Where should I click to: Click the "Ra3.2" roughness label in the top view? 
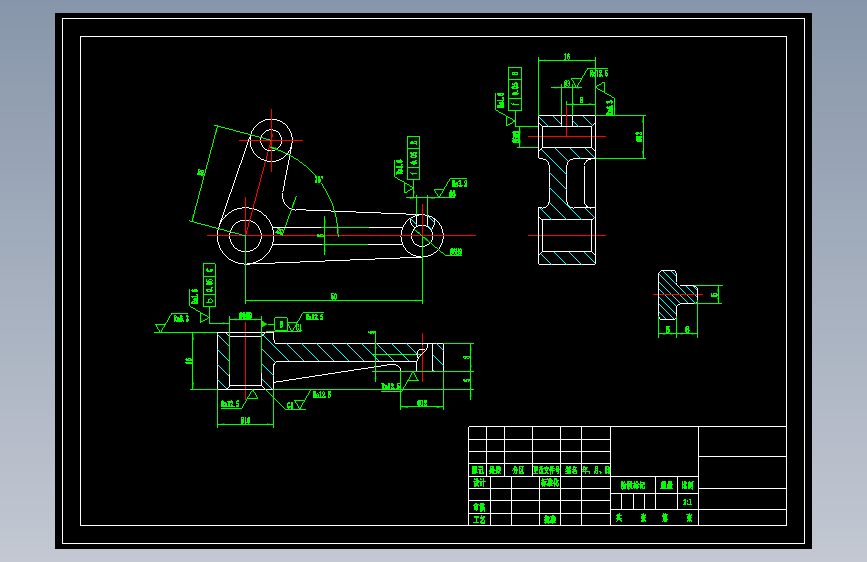click(459, 183)
